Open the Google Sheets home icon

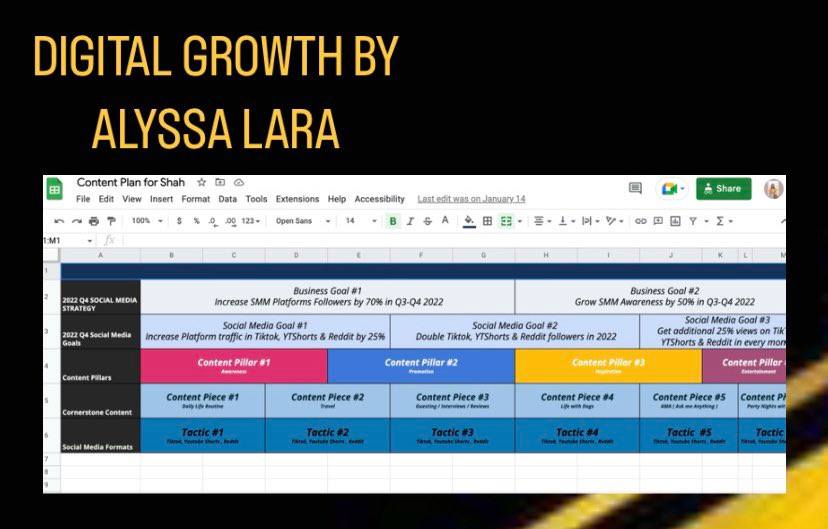click(x=54, y=189)
